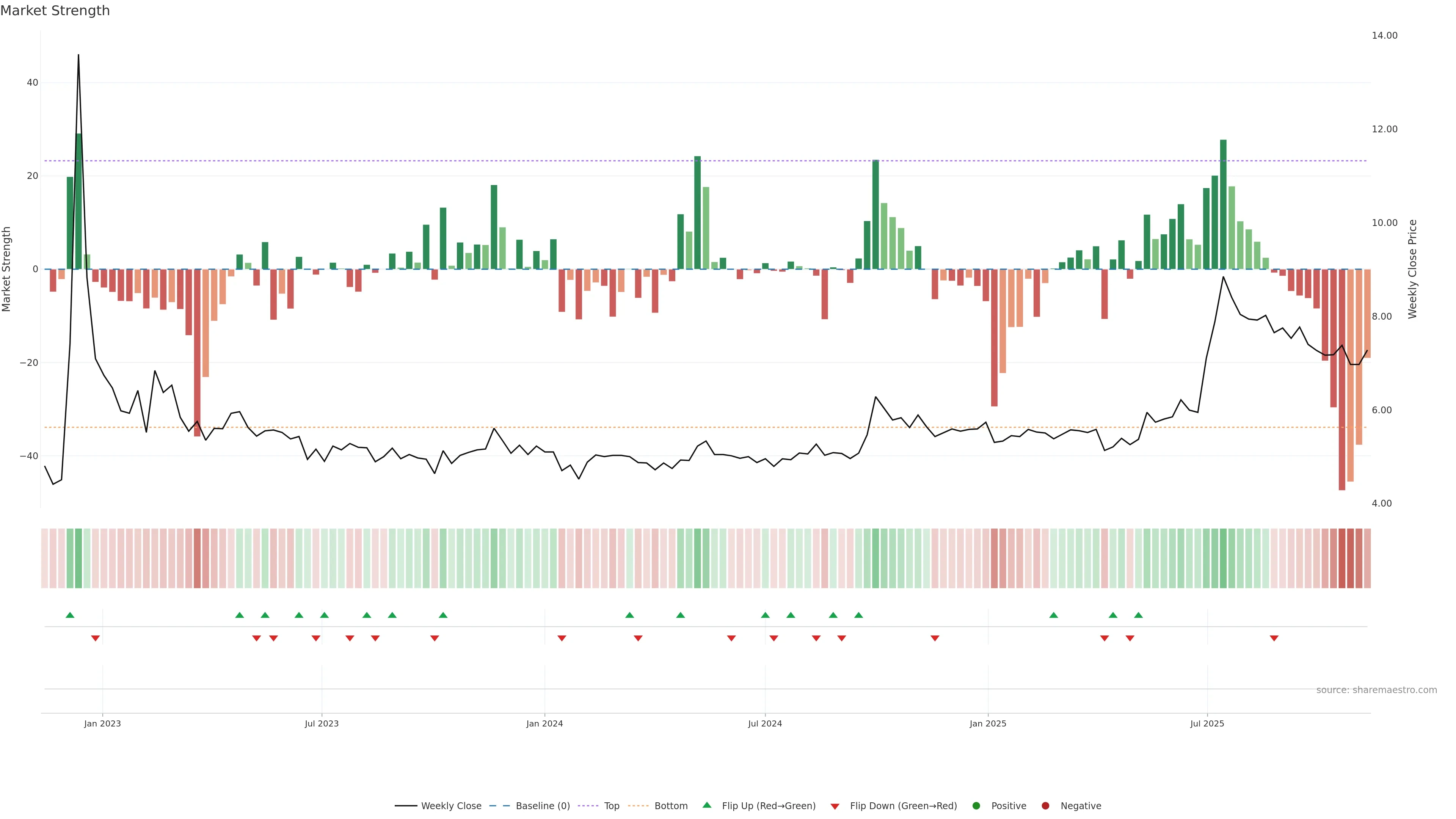Click the Weekly Close Price axis title
The height and width of the screenshot is (819, 1456).
tap(1412, 269)
